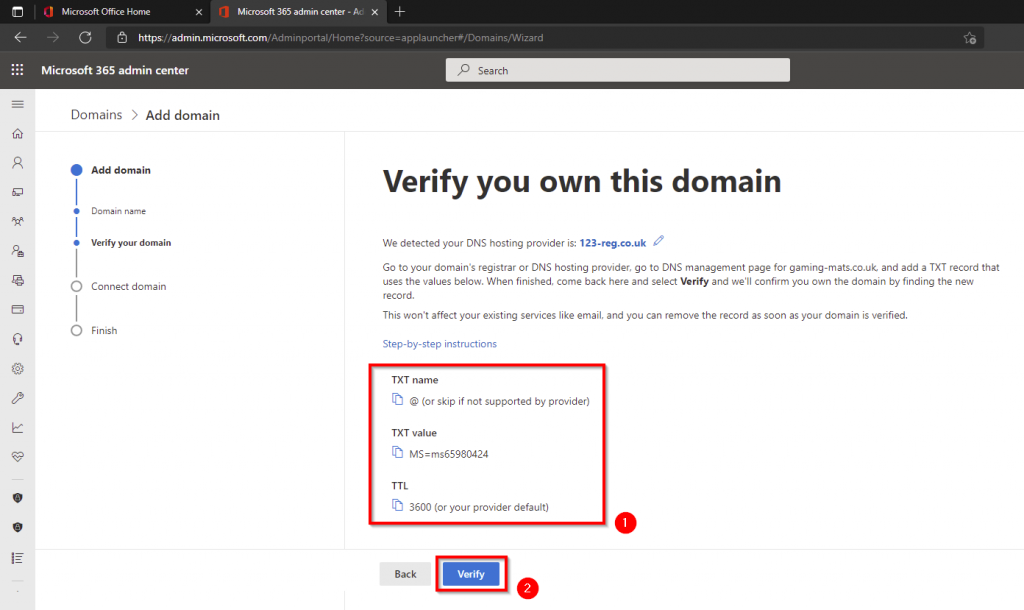1024x610 pixels.
Task: Click the admin center Search box
Action: [618, 70]
